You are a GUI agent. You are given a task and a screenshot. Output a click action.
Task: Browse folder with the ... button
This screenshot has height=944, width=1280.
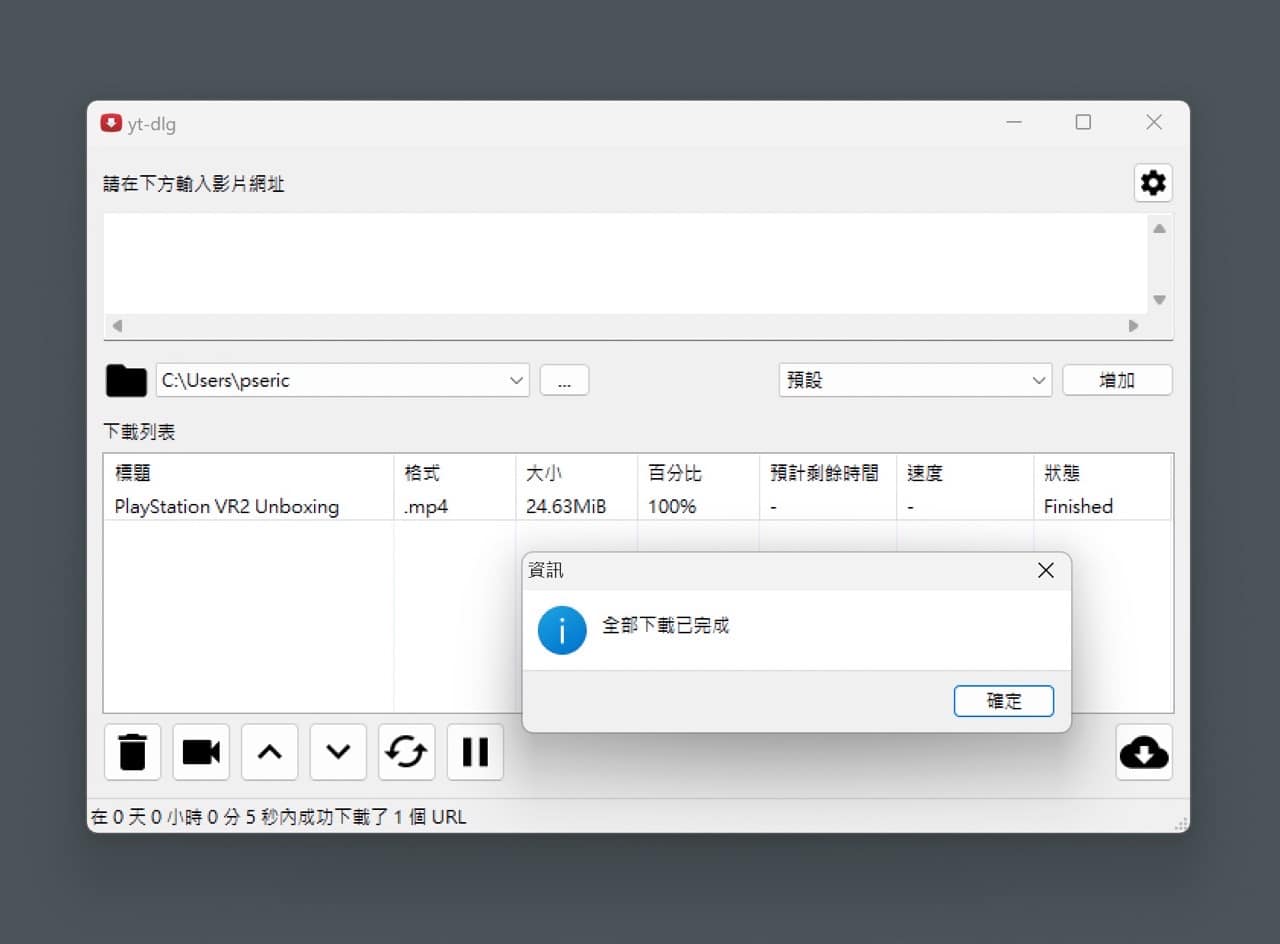(x=564, y=380)
